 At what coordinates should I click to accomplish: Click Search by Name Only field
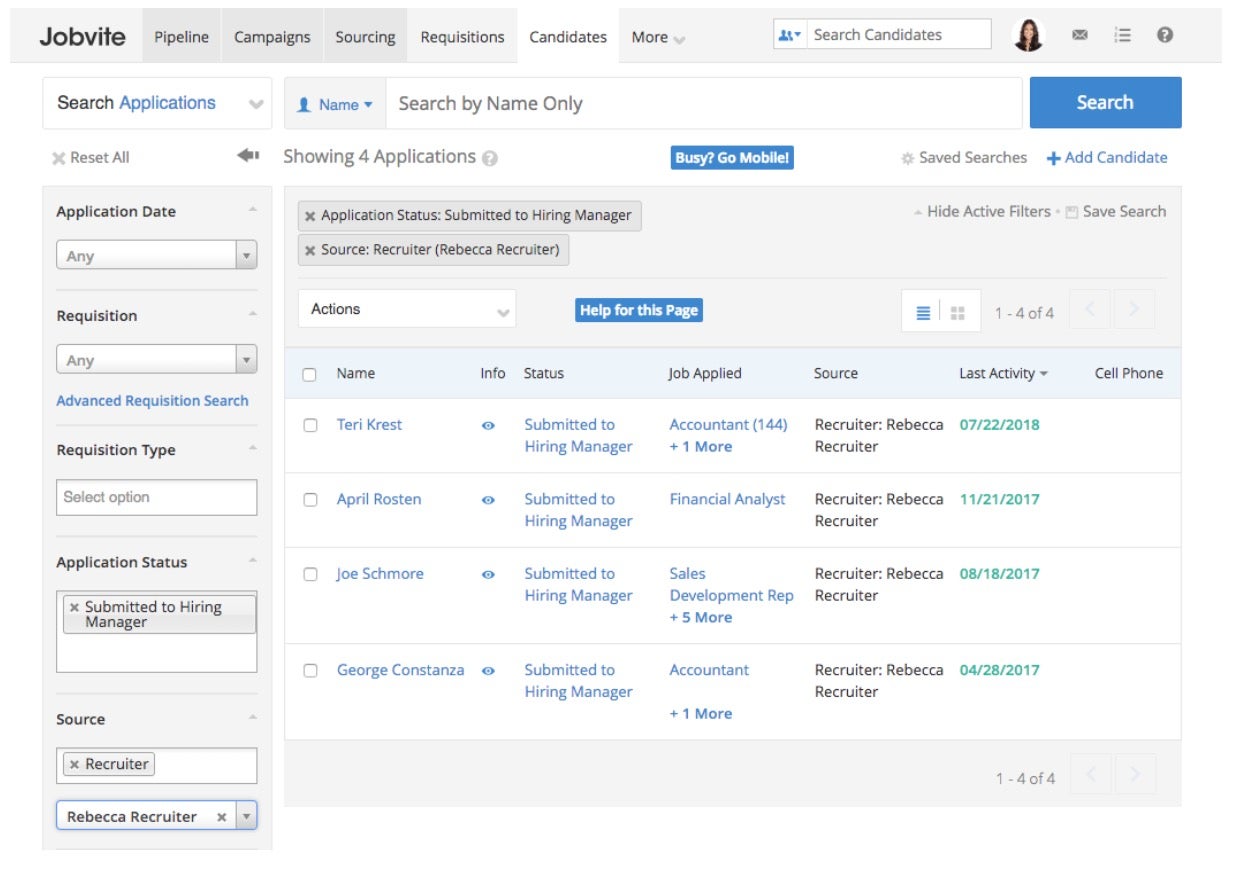coord(704,104)
